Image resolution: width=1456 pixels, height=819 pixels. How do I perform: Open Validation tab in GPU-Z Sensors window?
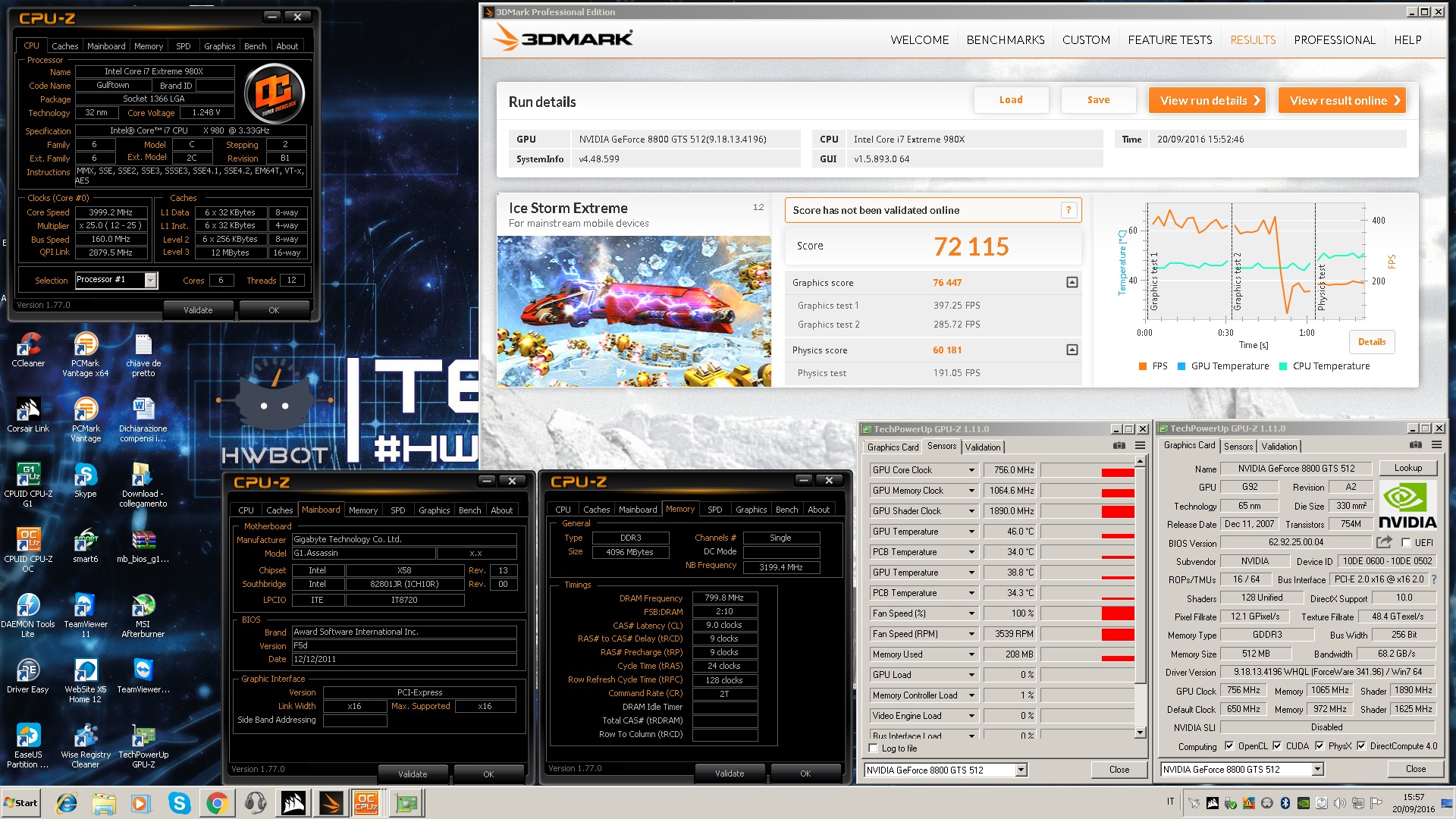click(x=983, y=447)
